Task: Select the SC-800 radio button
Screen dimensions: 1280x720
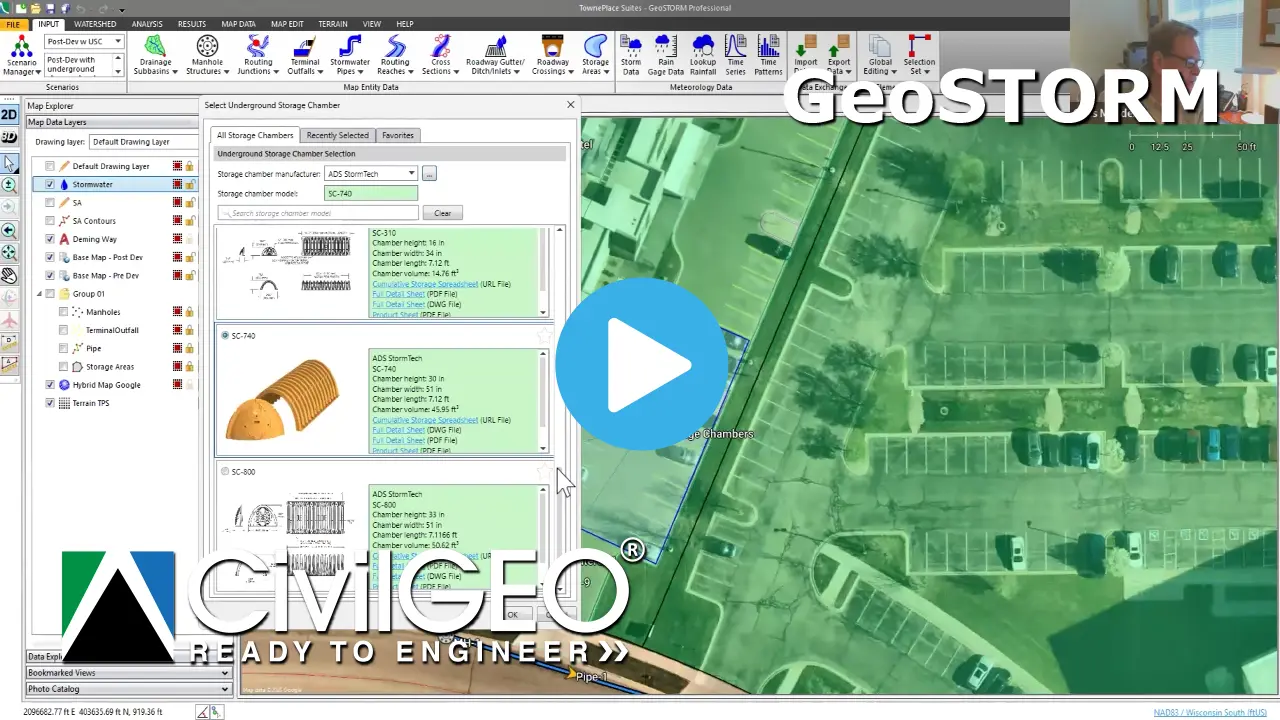Action: 225,472
